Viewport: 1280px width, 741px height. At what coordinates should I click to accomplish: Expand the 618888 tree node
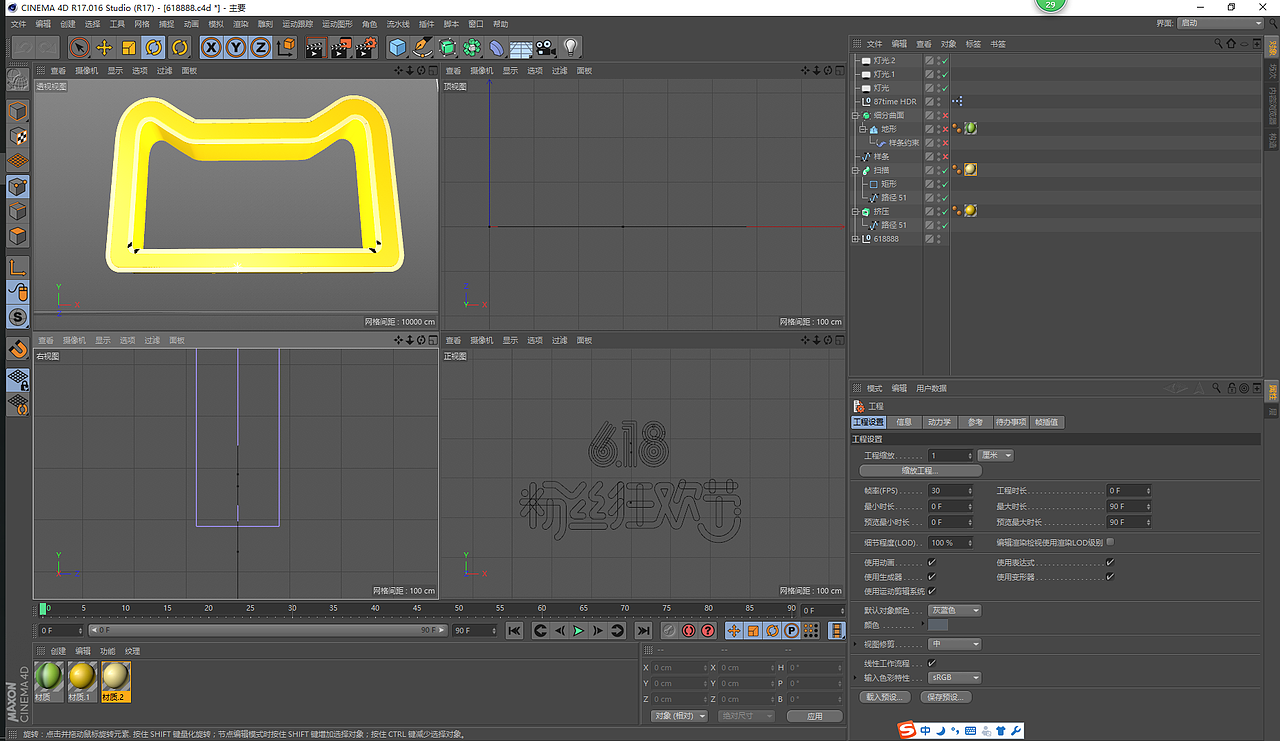pos(855,239)
